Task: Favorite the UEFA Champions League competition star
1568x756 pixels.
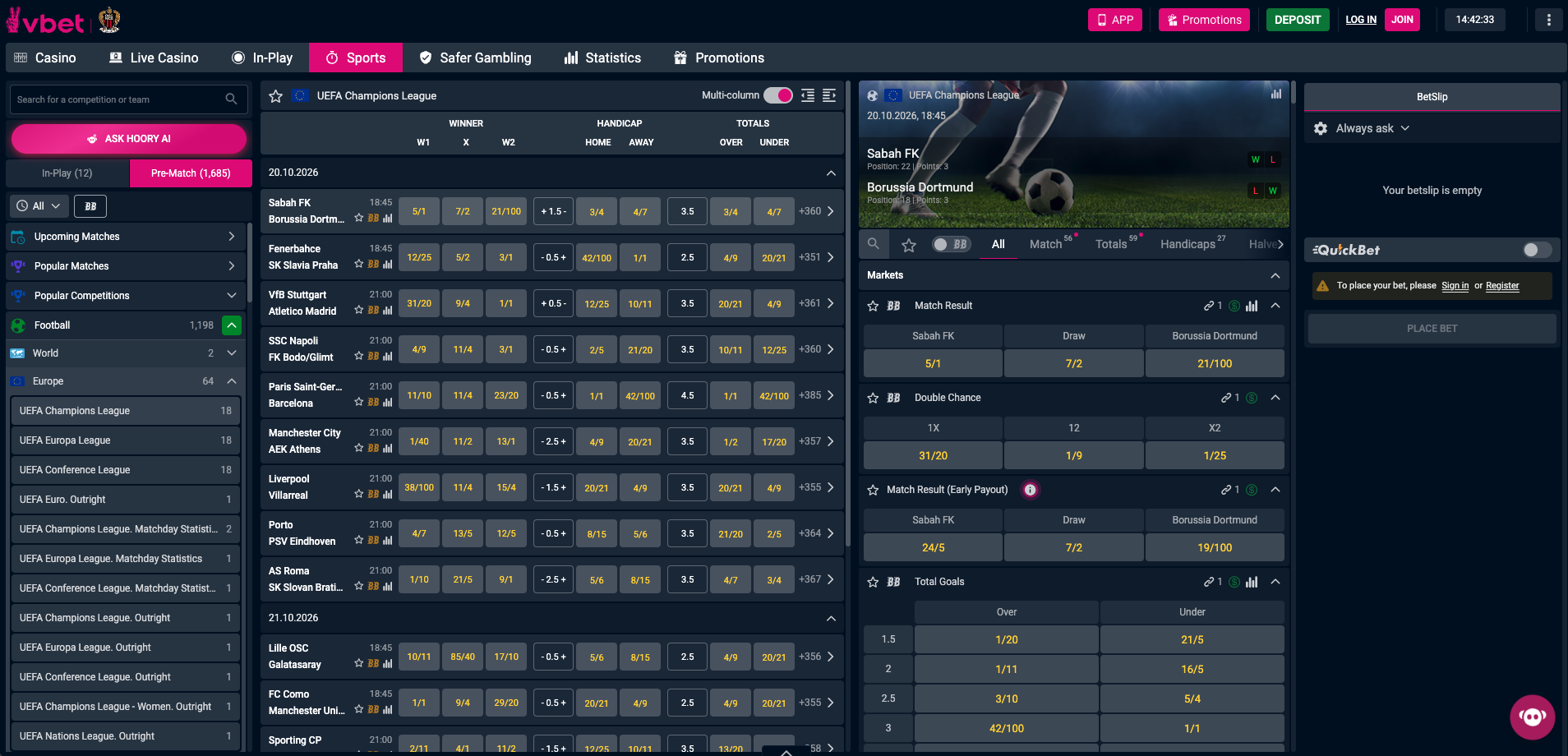Action: 276,96
